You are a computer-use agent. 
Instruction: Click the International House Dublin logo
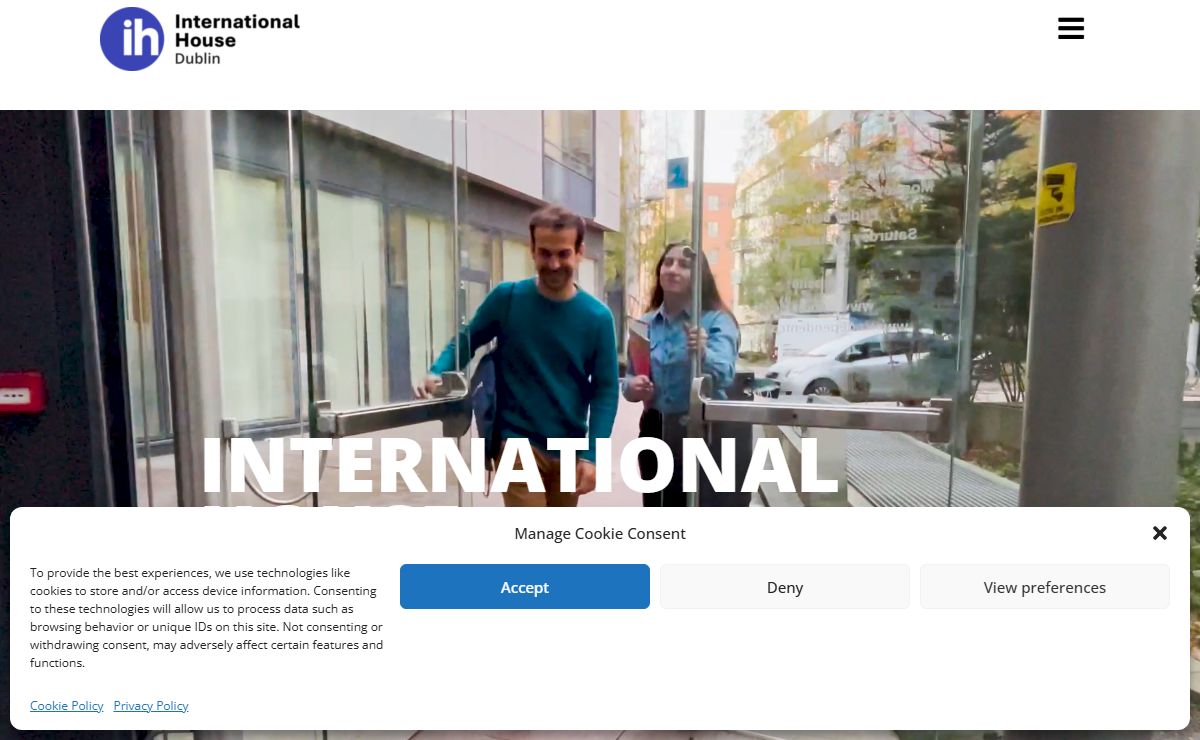tap(200, 39)
